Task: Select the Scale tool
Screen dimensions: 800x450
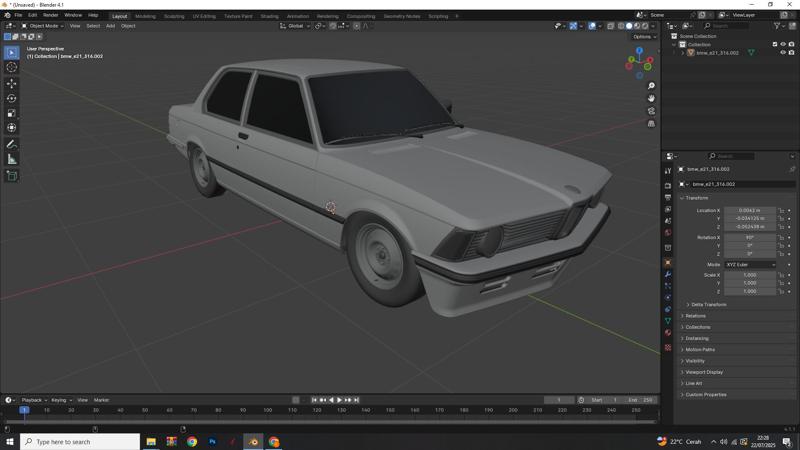Action: pyautogui.click(x=12, y=113)
